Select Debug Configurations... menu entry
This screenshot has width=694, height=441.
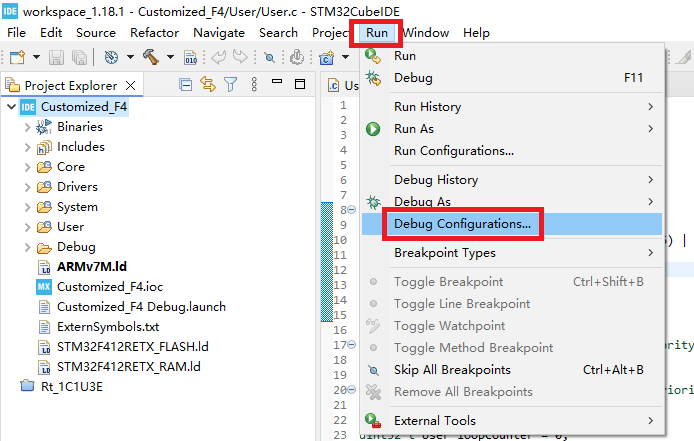coord(462,224)
